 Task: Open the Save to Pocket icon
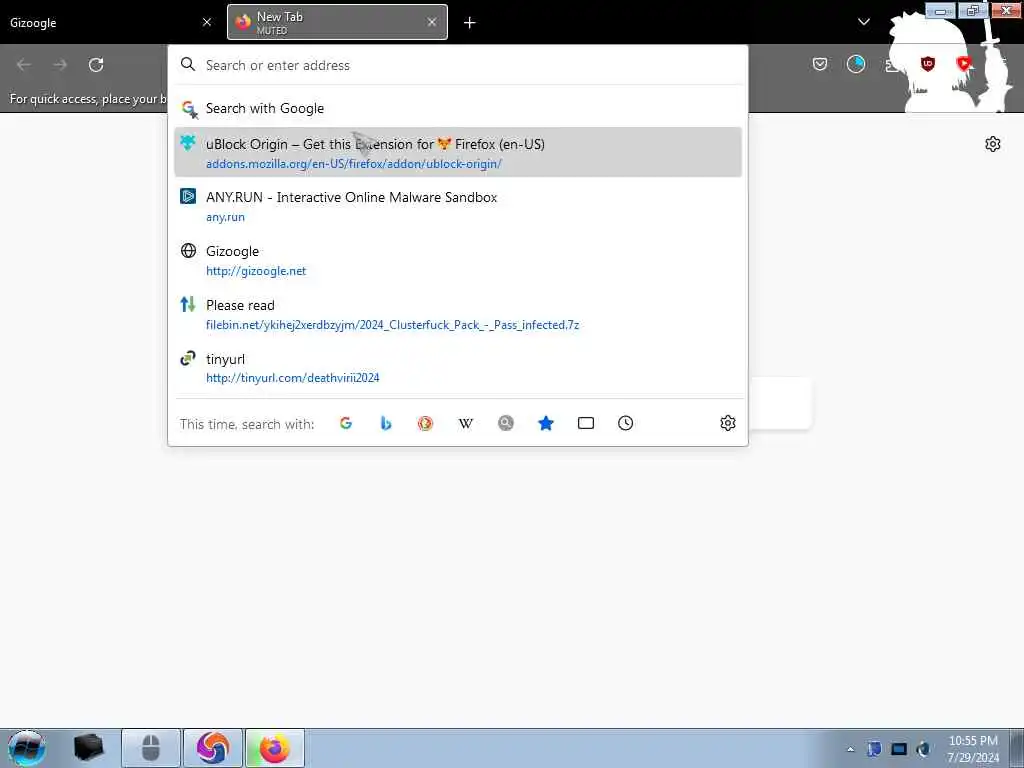tap(820, 64)
